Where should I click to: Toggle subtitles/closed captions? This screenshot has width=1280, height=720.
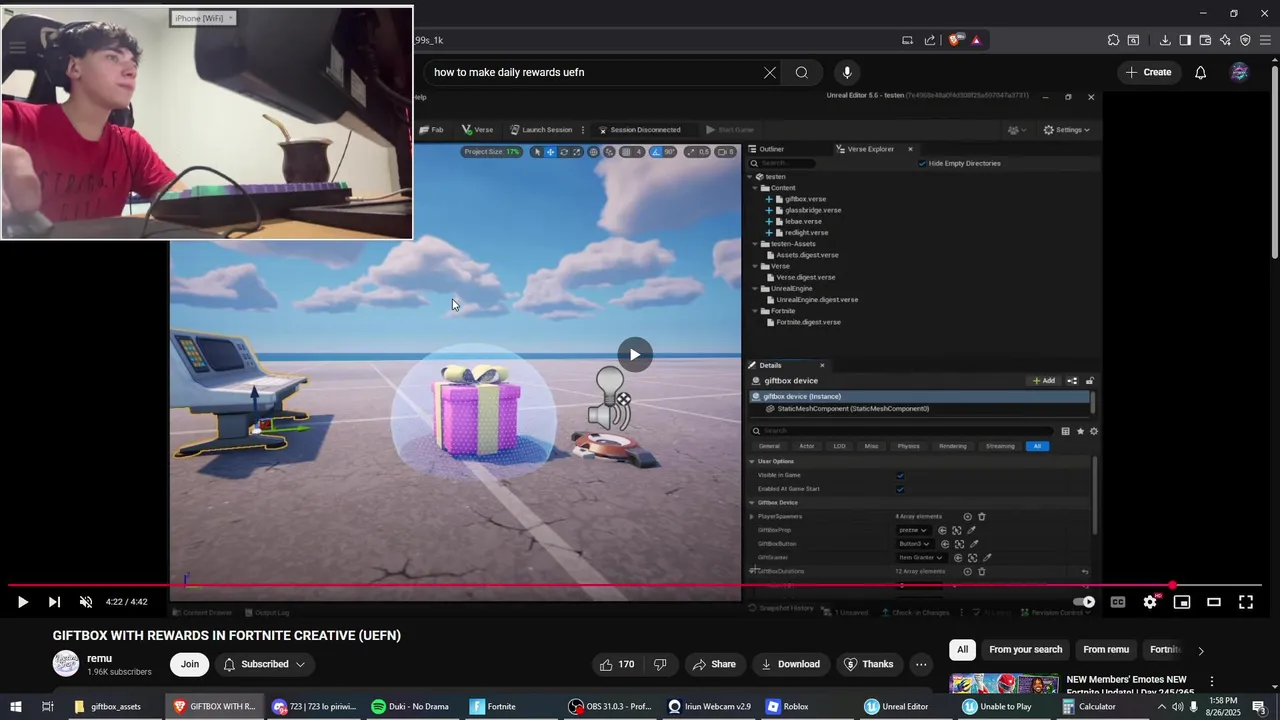(x=1118, y=602)
